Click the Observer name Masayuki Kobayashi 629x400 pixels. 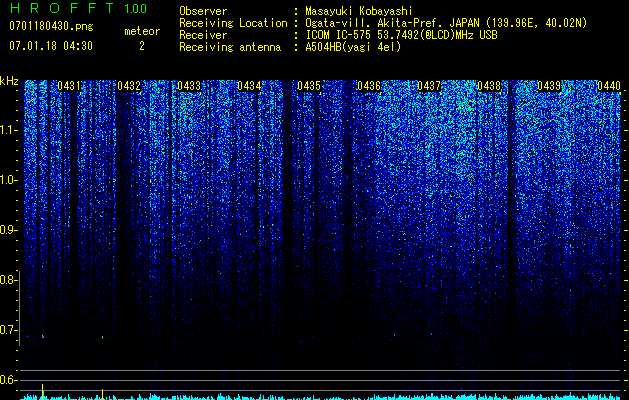click(x=358, y=11)
